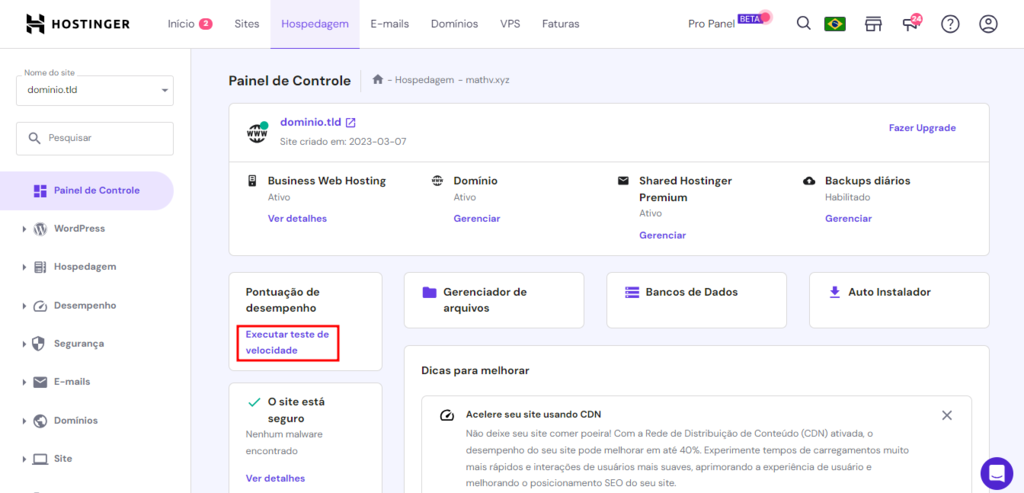Viewport: 1024px width, 493px height.
Task: Open the marketplace store icon
Action: pyautogui.click(x=873, y=24)
